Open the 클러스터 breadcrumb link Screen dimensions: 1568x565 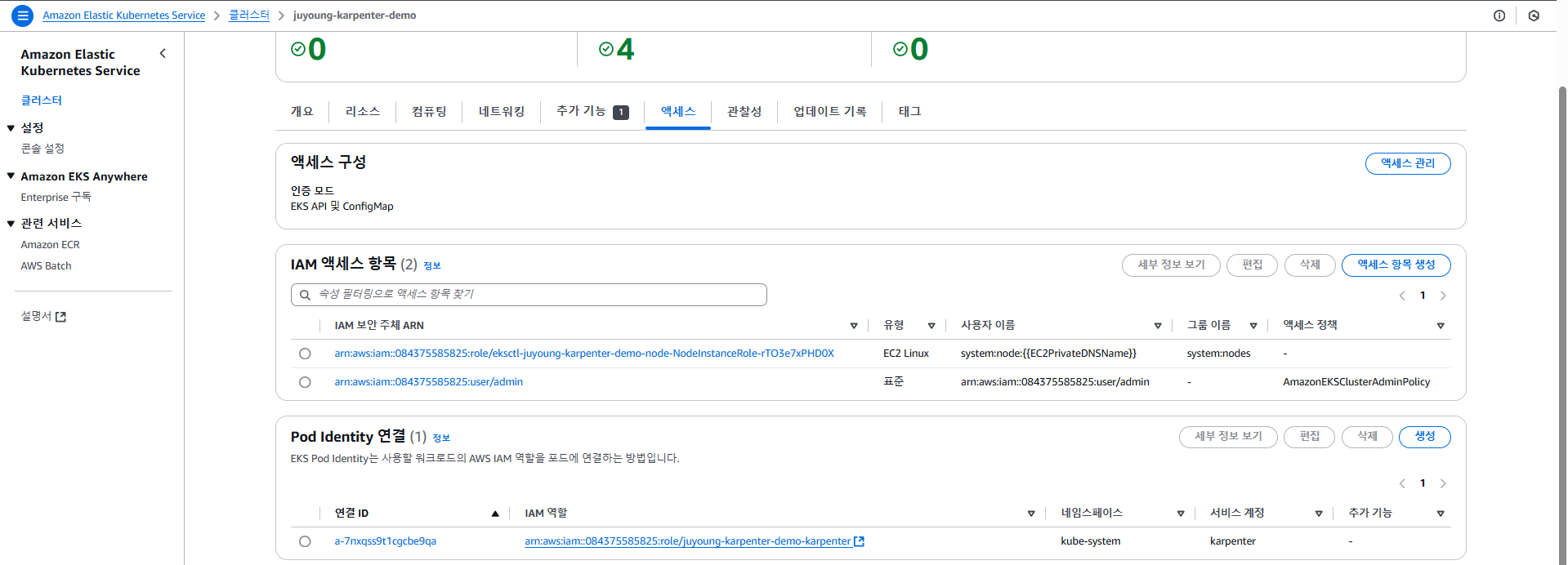tap(249, 16)
